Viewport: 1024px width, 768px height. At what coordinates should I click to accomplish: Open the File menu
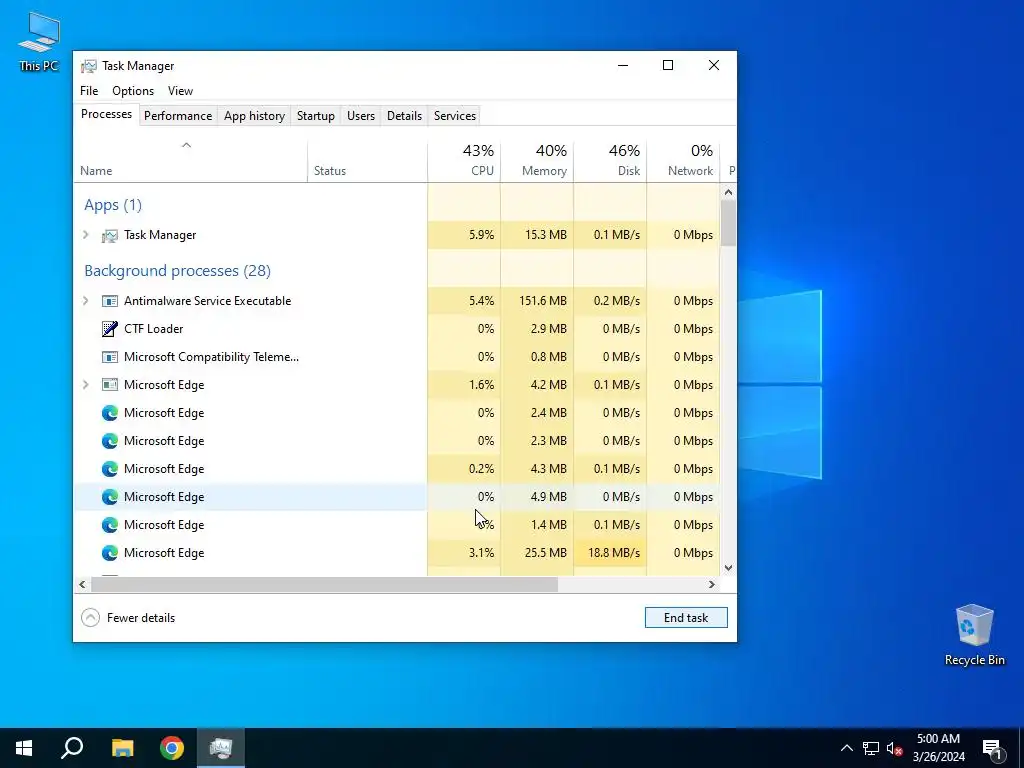pyautogui.click(x=89, y=91)
